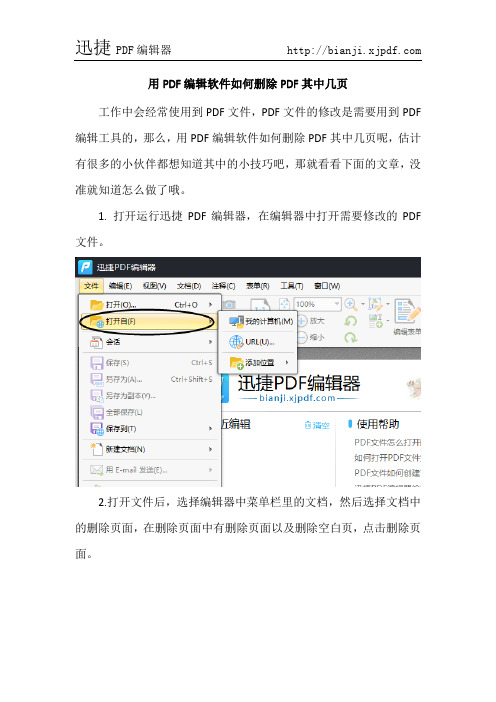Open the dropdown arrow beside selection tool
The image size is (496, 702).
[x=388, y=304]
